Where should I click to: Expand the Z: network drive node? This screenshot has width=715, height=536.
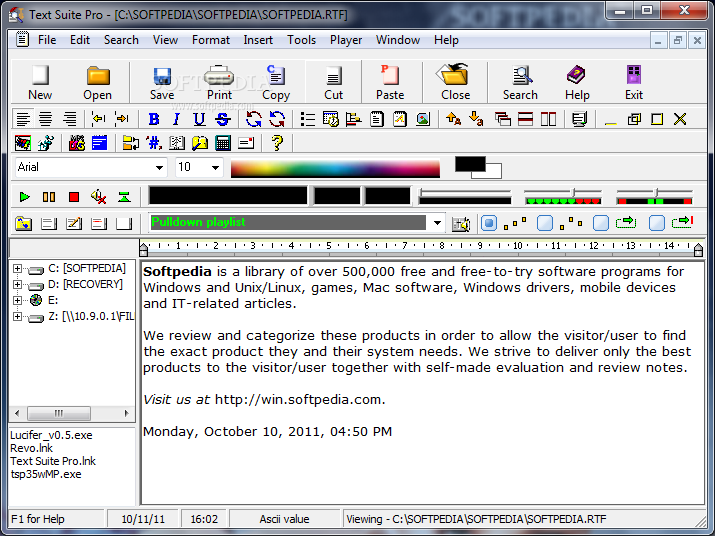17,316
